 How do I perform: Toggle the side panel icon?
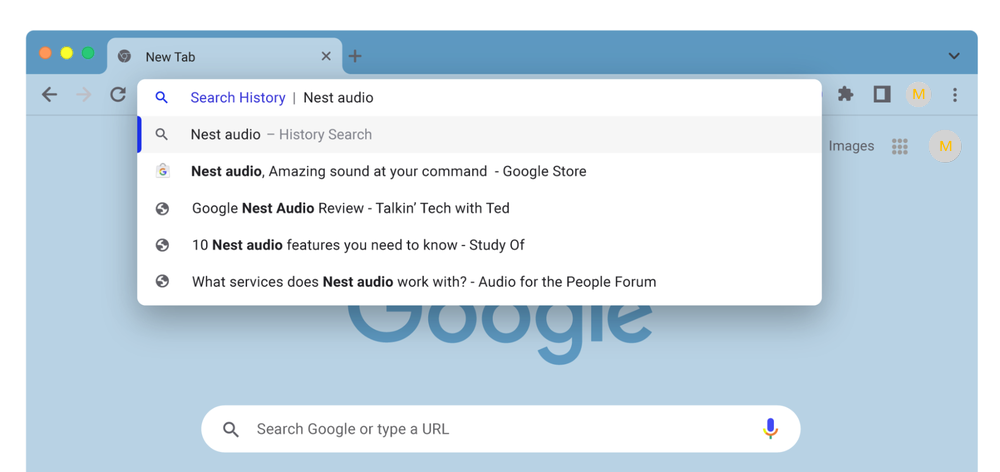click(882, 94)
